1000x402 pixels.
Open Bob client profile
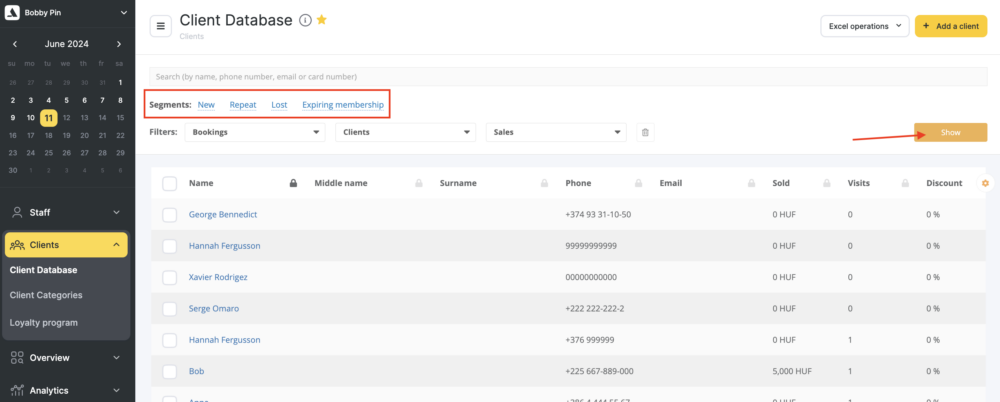(196, 371)
